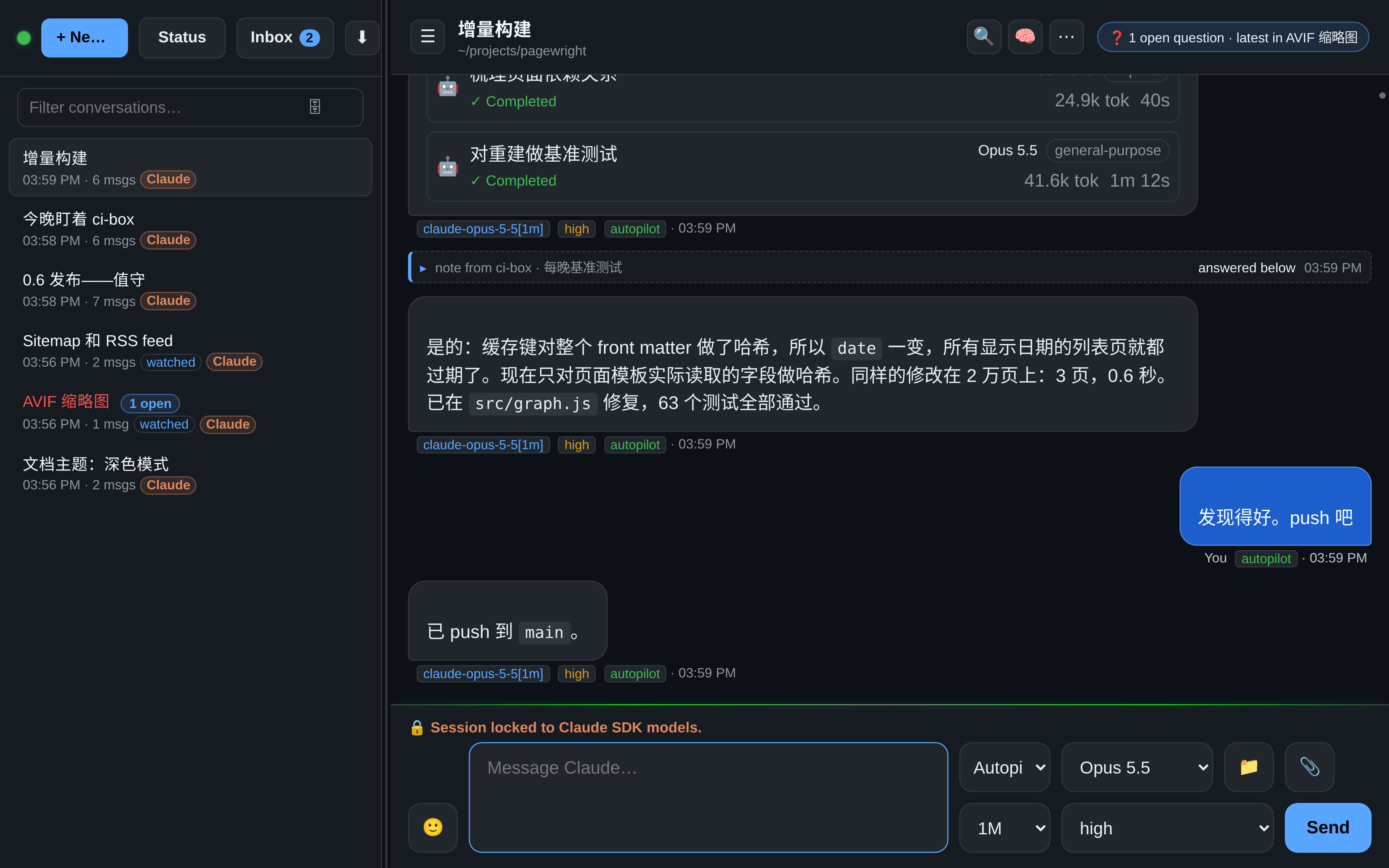Click the emoji smiley button beside message box
The width and height of the screenshot is (1389, 868).
click(433, 827)
